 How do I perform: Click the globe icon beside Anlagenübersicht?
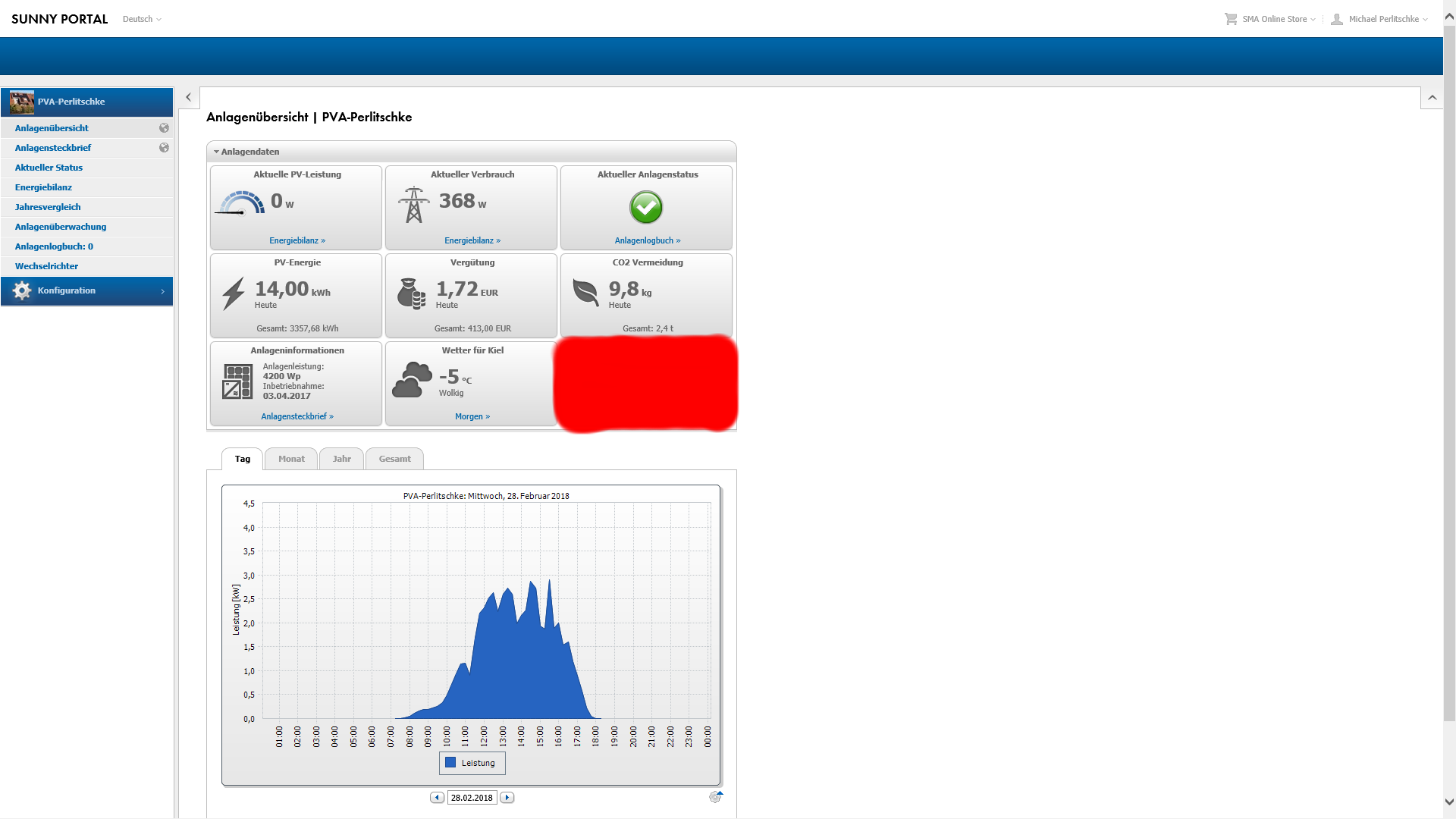pos(164,128)
